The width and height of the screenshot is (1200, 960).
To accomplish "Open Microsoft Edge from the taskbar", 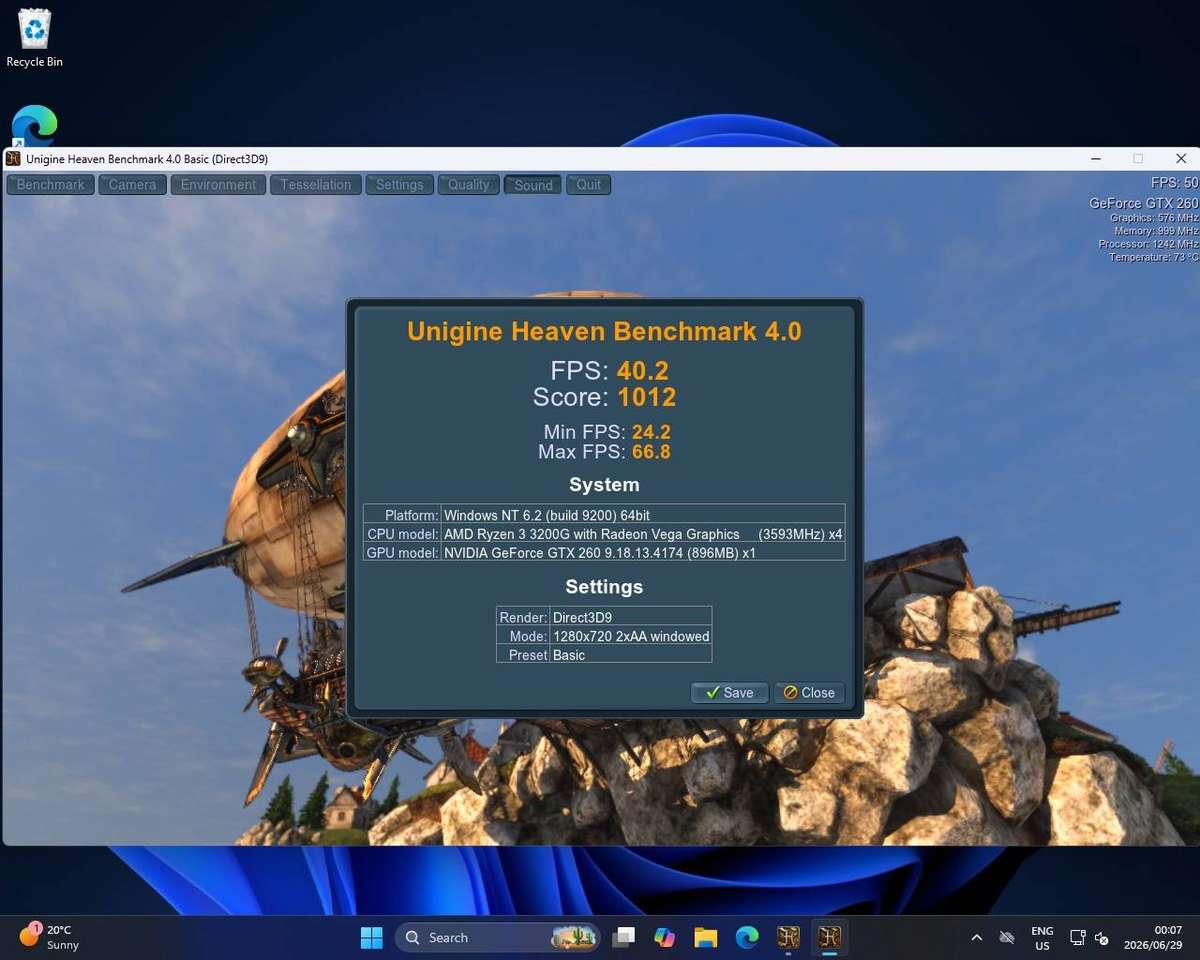I will coord(747,937).
